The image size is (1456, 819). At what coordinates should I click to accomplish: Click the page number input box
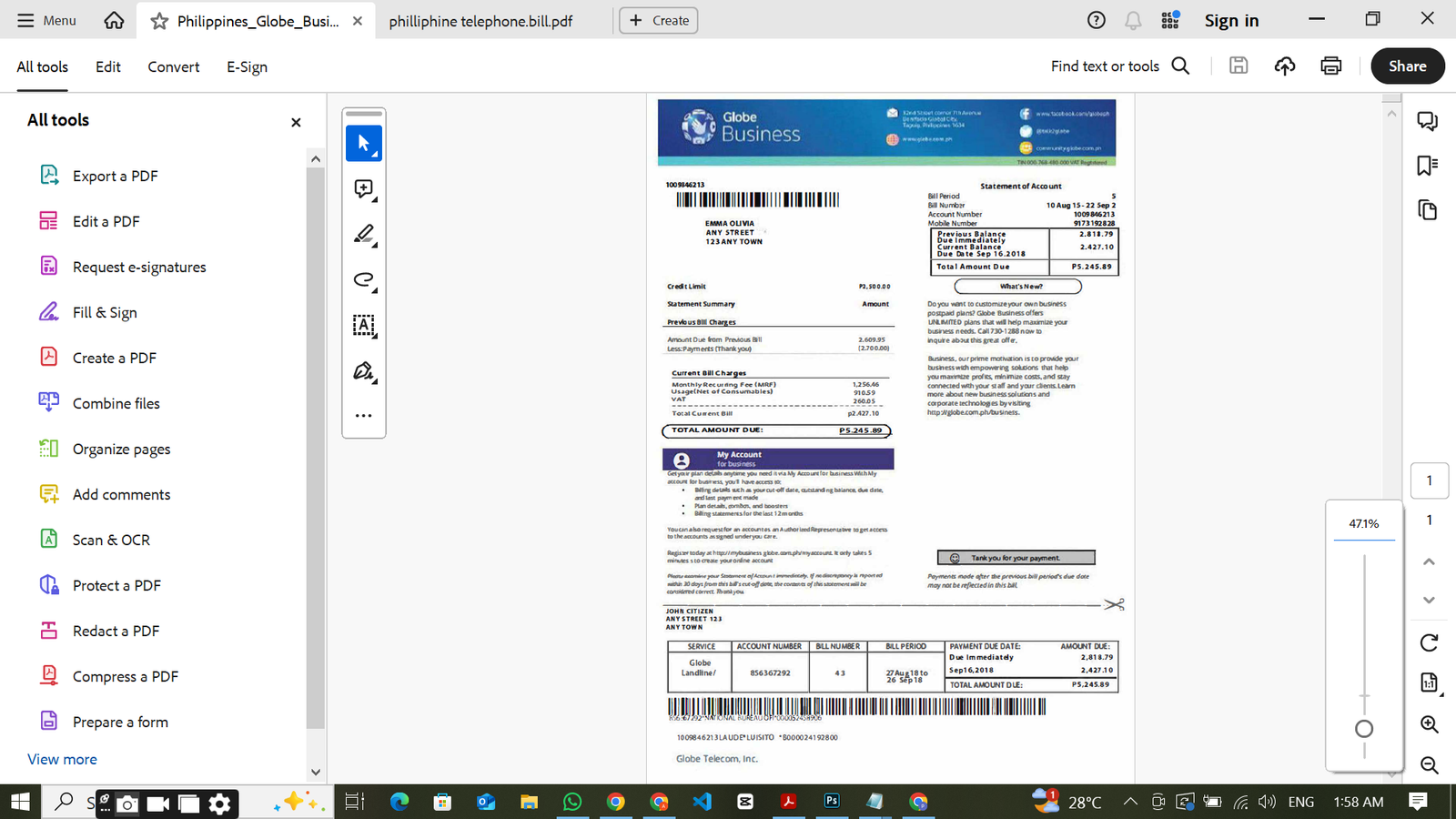1429,480
